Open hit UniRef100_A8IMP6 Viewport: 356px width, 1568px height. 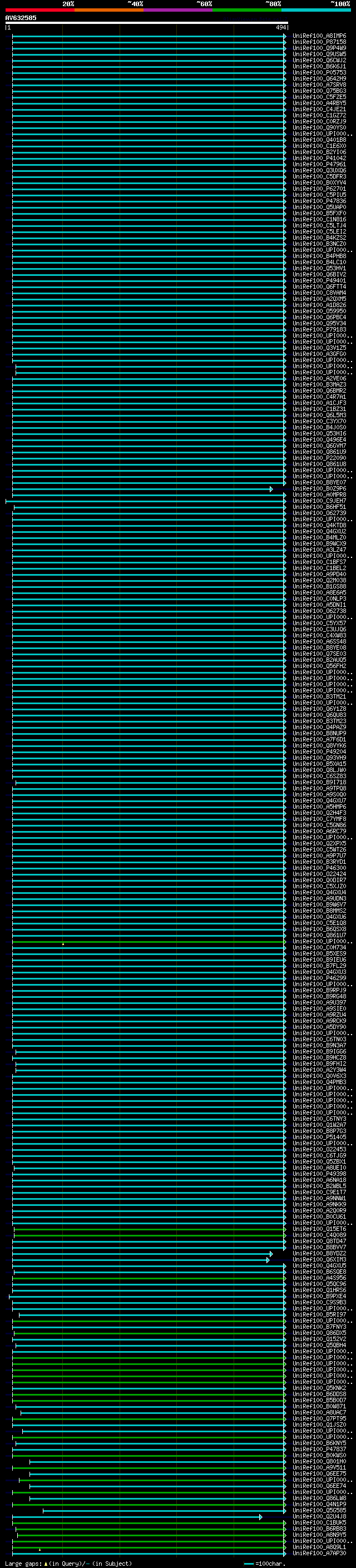tap(319, 36)
